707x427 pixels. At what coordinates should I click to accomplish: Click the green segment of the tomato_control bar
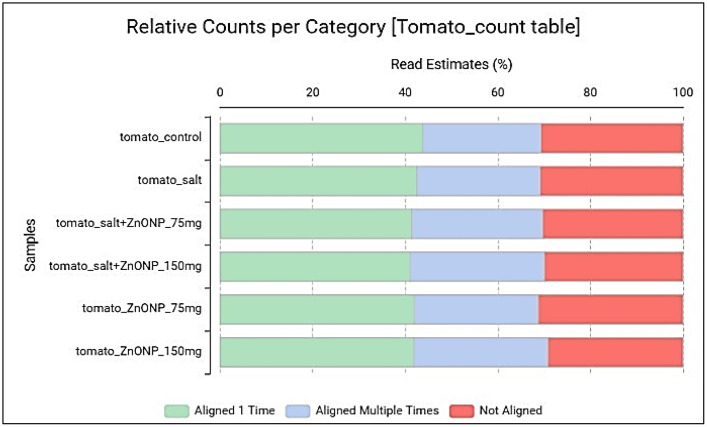pos(321,138)
